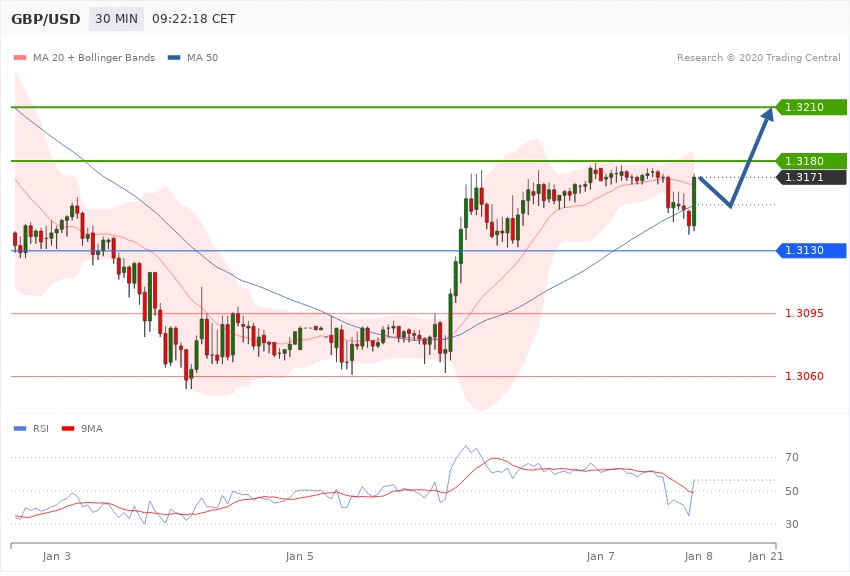850x576 pixels.
Task: Click the Jan 5 date axis label
Action: coord(299,555)
